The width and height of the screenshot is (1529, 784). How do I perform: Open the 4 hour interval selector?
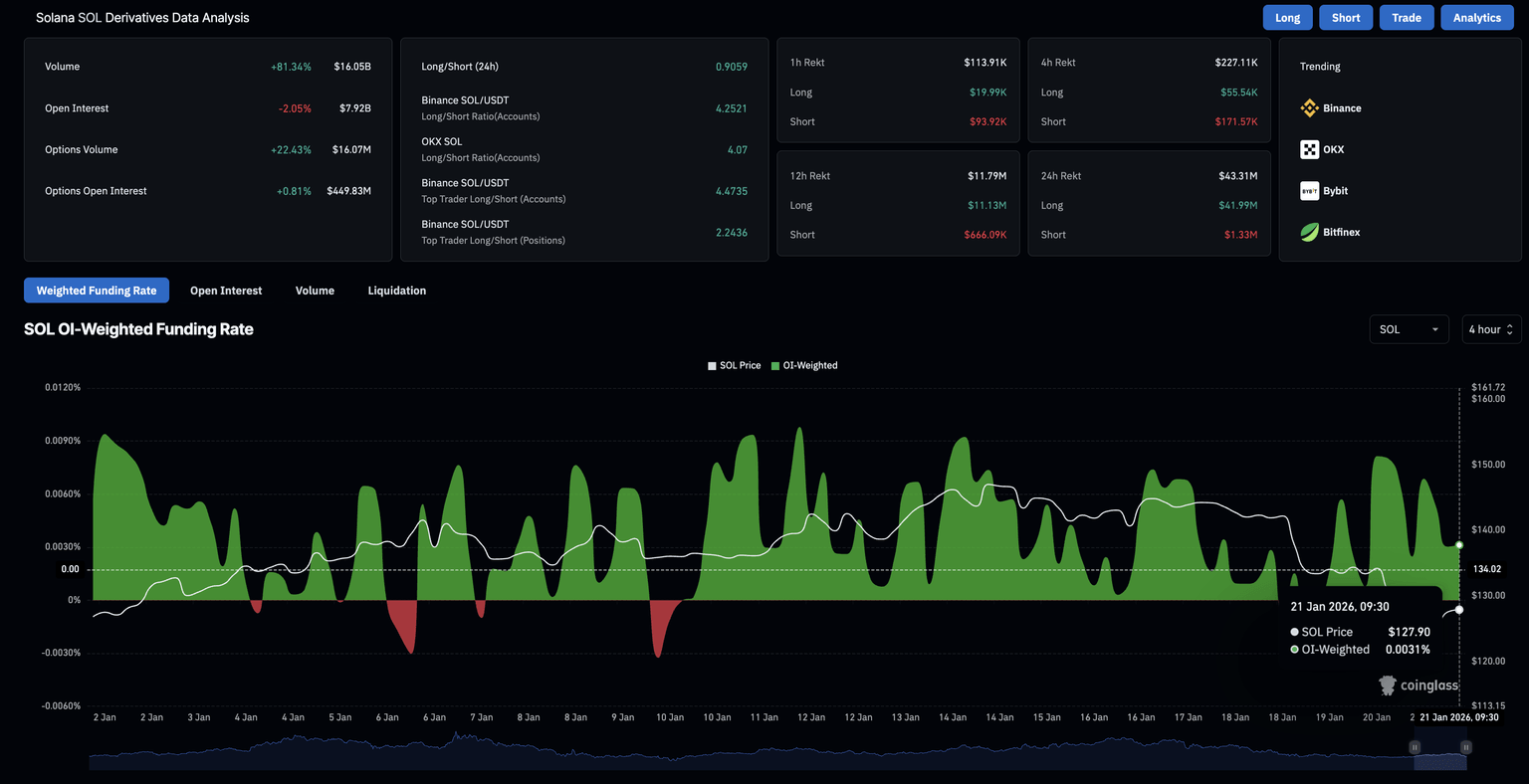pyautogui.click(x=1490, y=329)
